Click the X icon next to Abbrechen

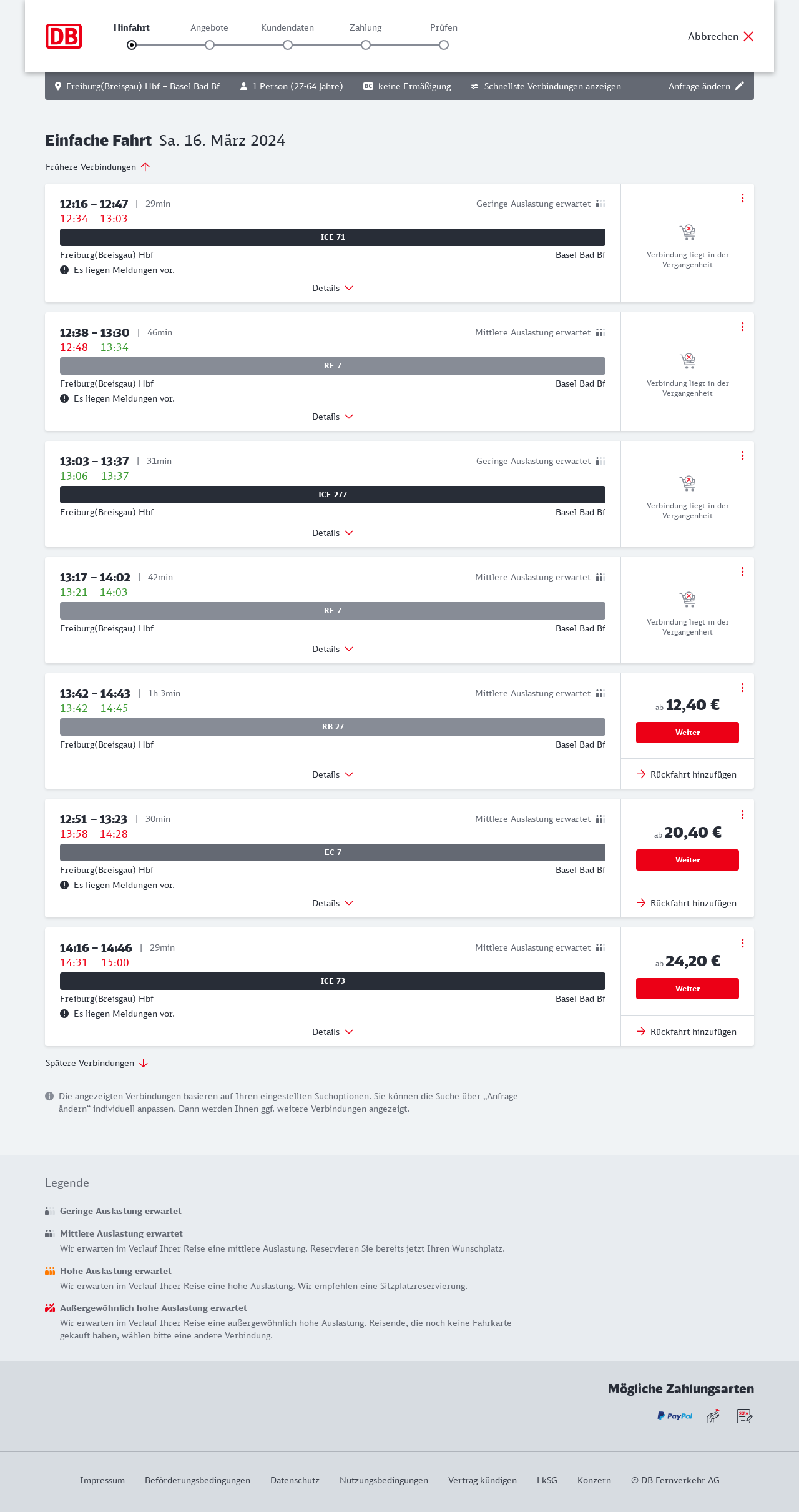[748, 36]
